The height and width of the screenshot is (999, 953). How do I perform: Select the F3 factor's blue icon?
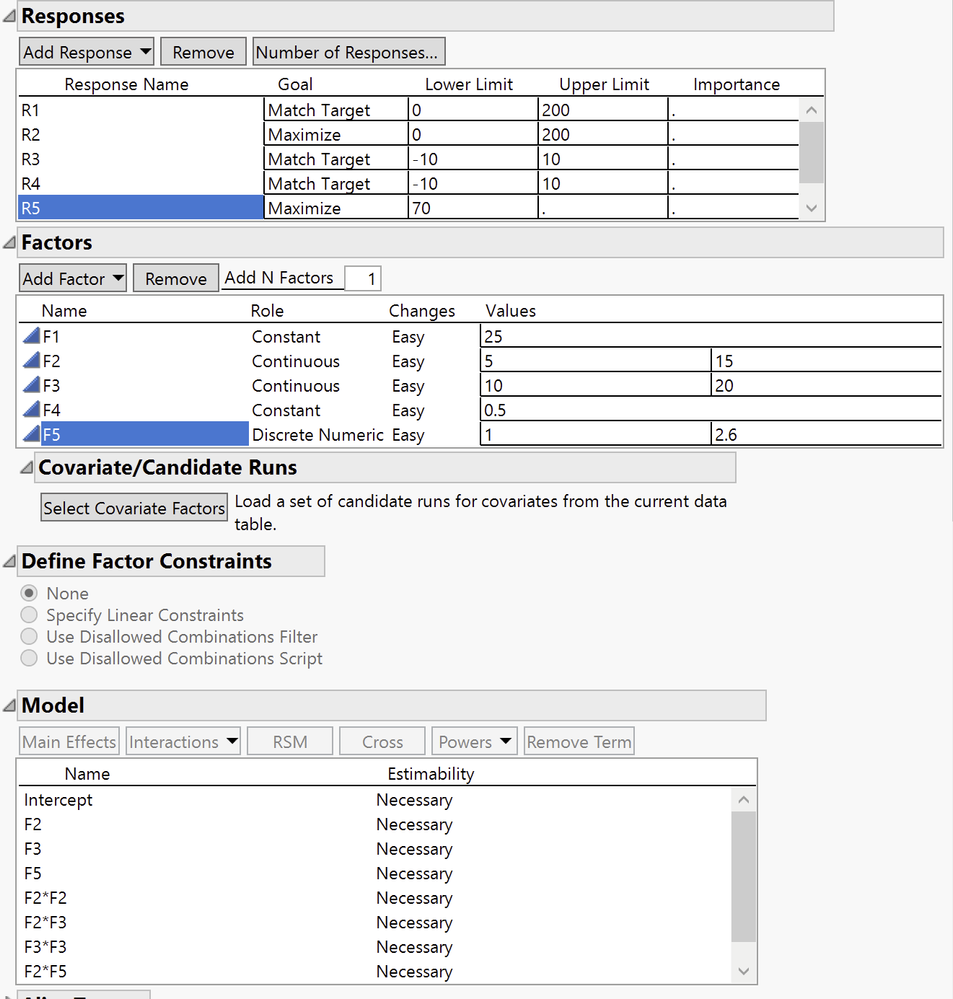click(x=31, y=386)
